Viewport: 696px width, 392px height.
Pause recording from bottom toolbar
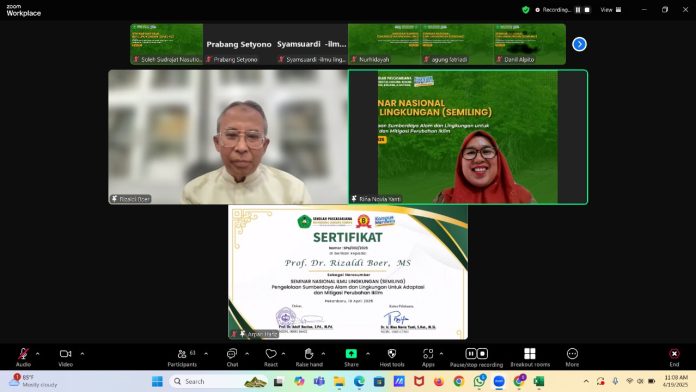point(471,353)
